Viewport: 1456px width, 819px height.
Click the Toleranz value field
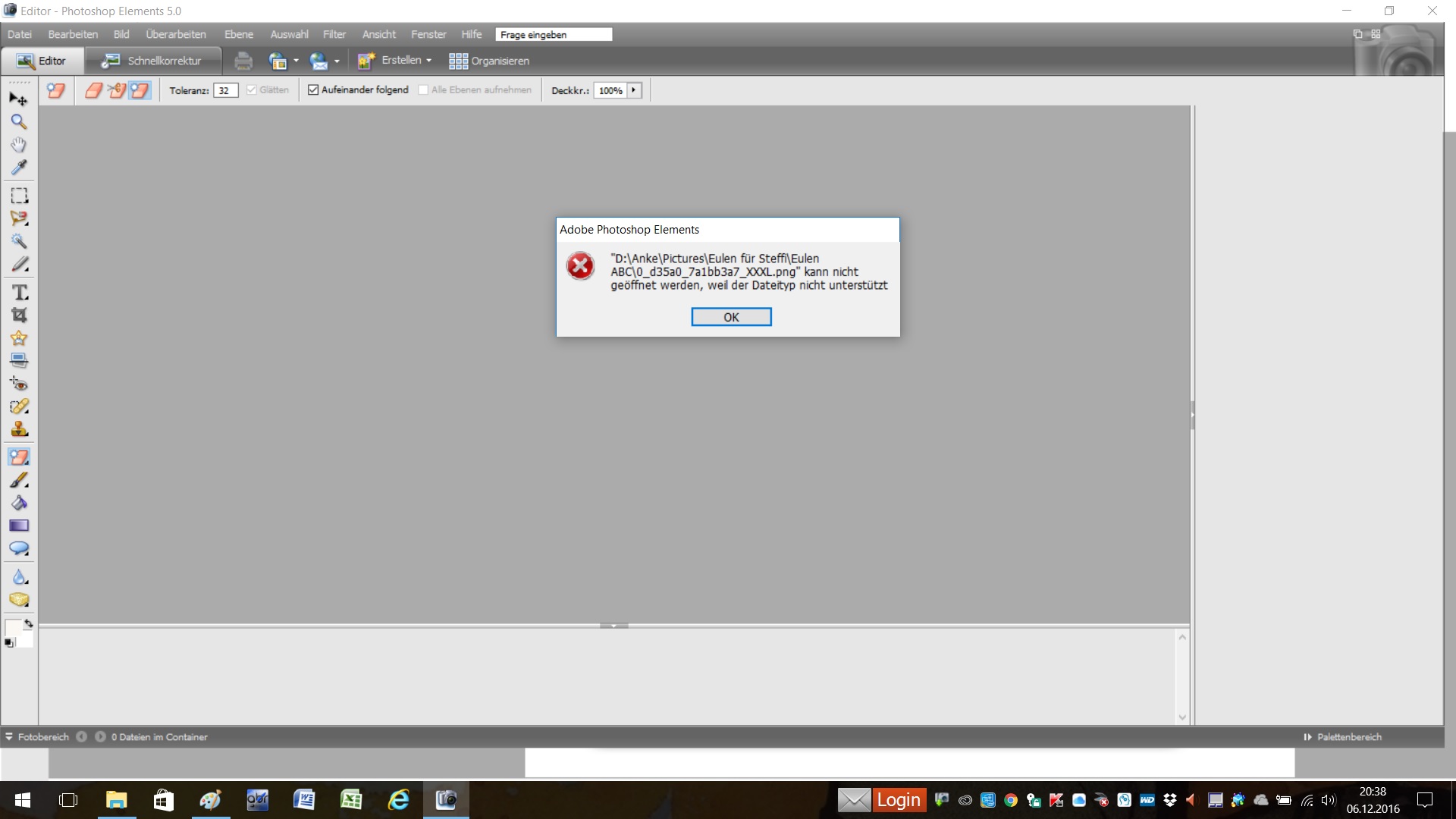(x=226, y=90)
